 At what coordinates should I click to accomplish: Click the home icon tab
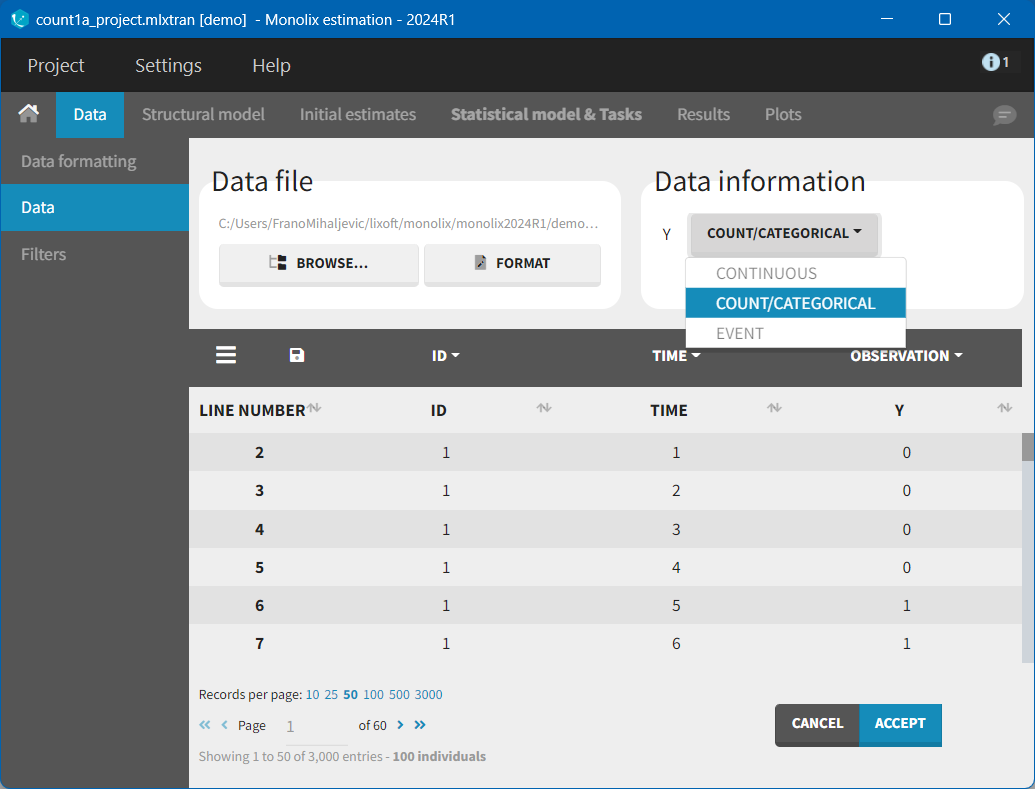click(28, 114)
